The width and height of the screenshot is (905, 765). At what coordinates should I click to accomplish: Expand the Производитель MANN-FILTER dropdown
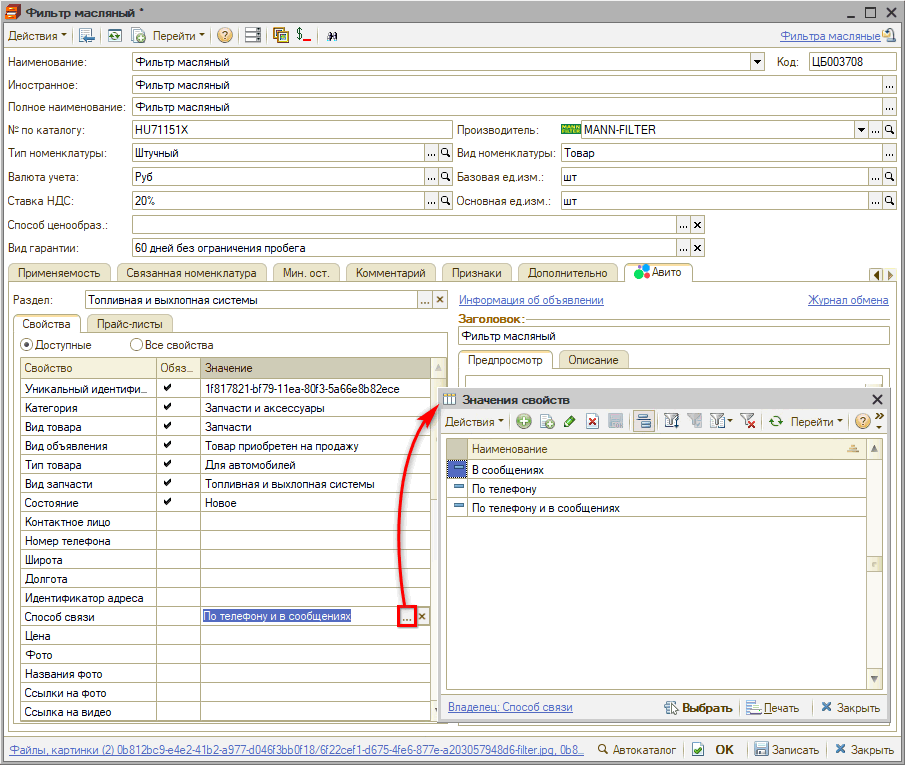pyautogui.click(x=860, y=130)
